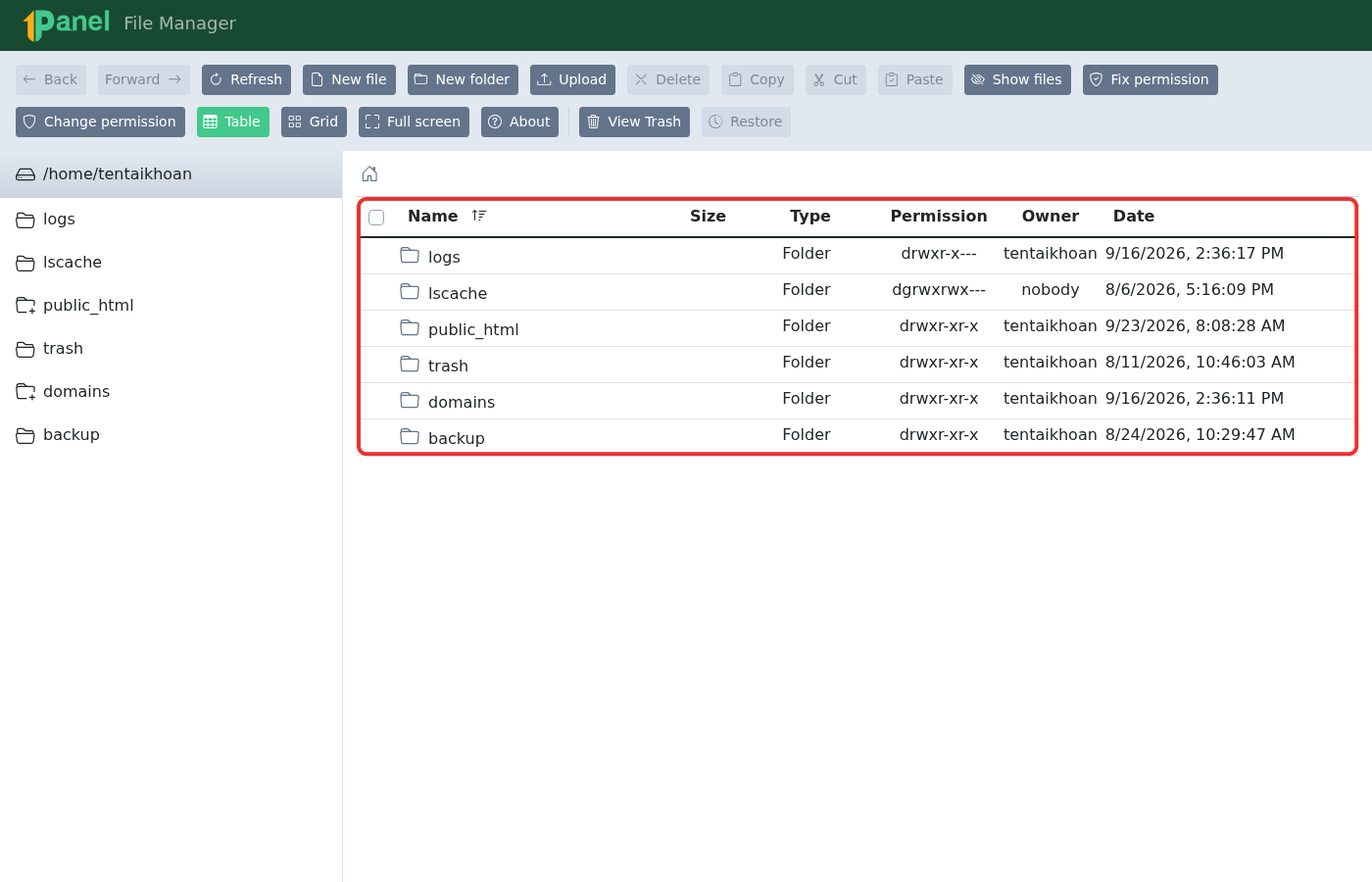The image size is (1372, 882).
Task: Click the 1Panel logo
Action: (67, 24)
